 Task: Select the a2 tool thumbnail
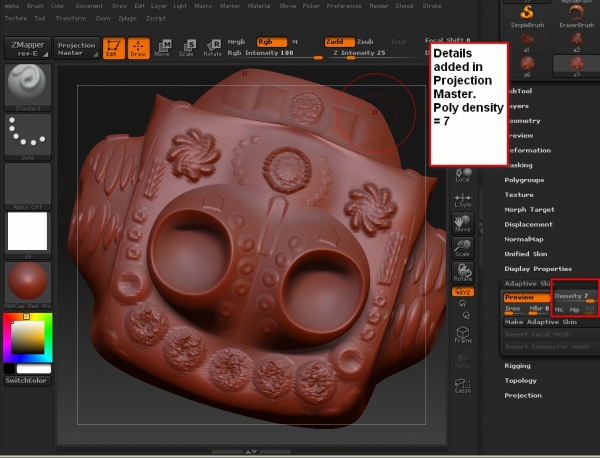click(x=576, y=42)
